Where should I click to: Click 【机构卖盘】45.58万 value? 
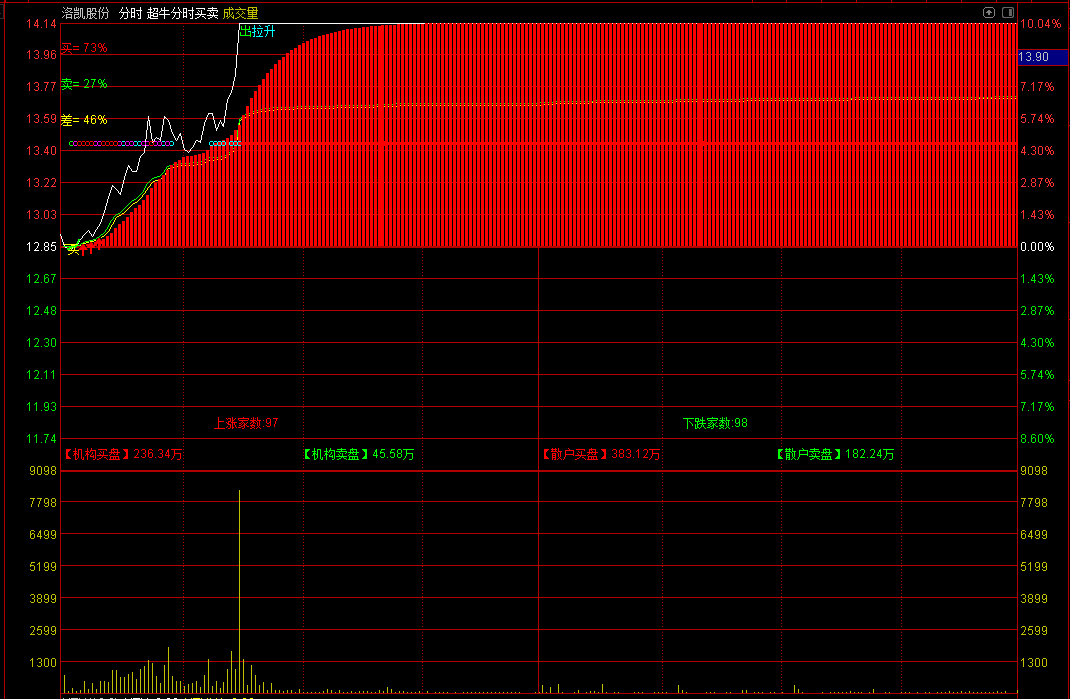coord(358,454)
